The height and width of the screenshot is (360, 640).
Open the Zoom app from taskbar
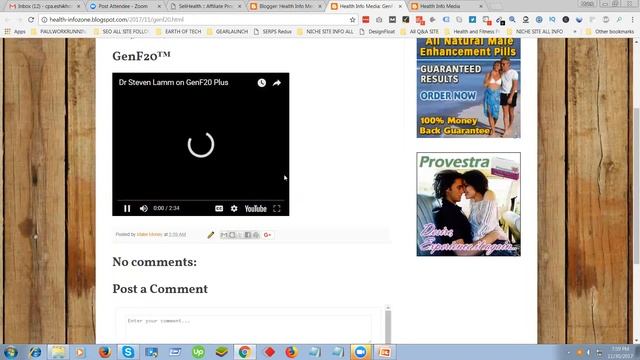[x=360, y=352]
